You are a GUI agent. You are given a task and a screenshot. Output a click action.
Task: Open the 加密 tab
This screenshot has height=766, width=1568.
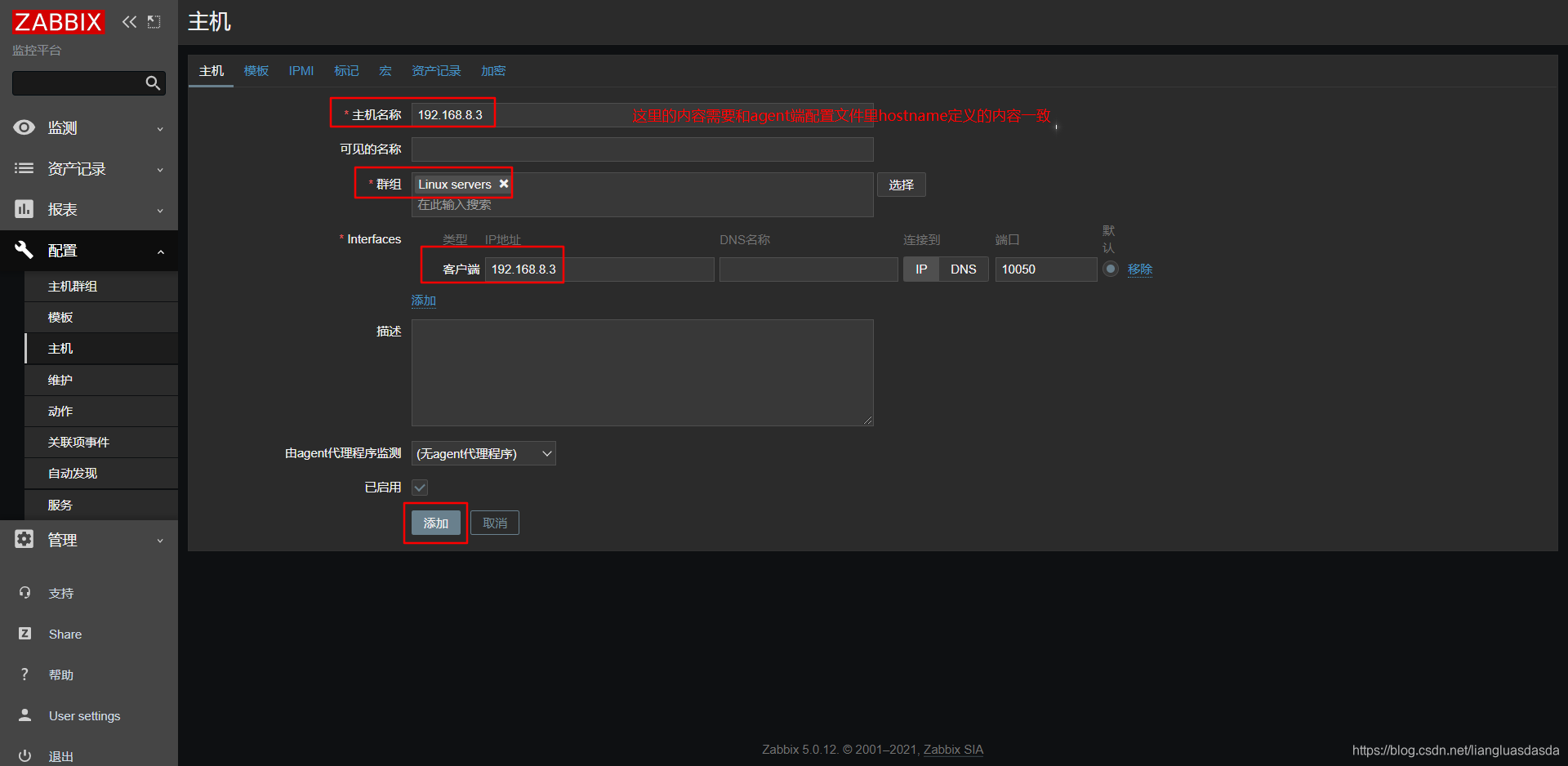coord(493,71)
